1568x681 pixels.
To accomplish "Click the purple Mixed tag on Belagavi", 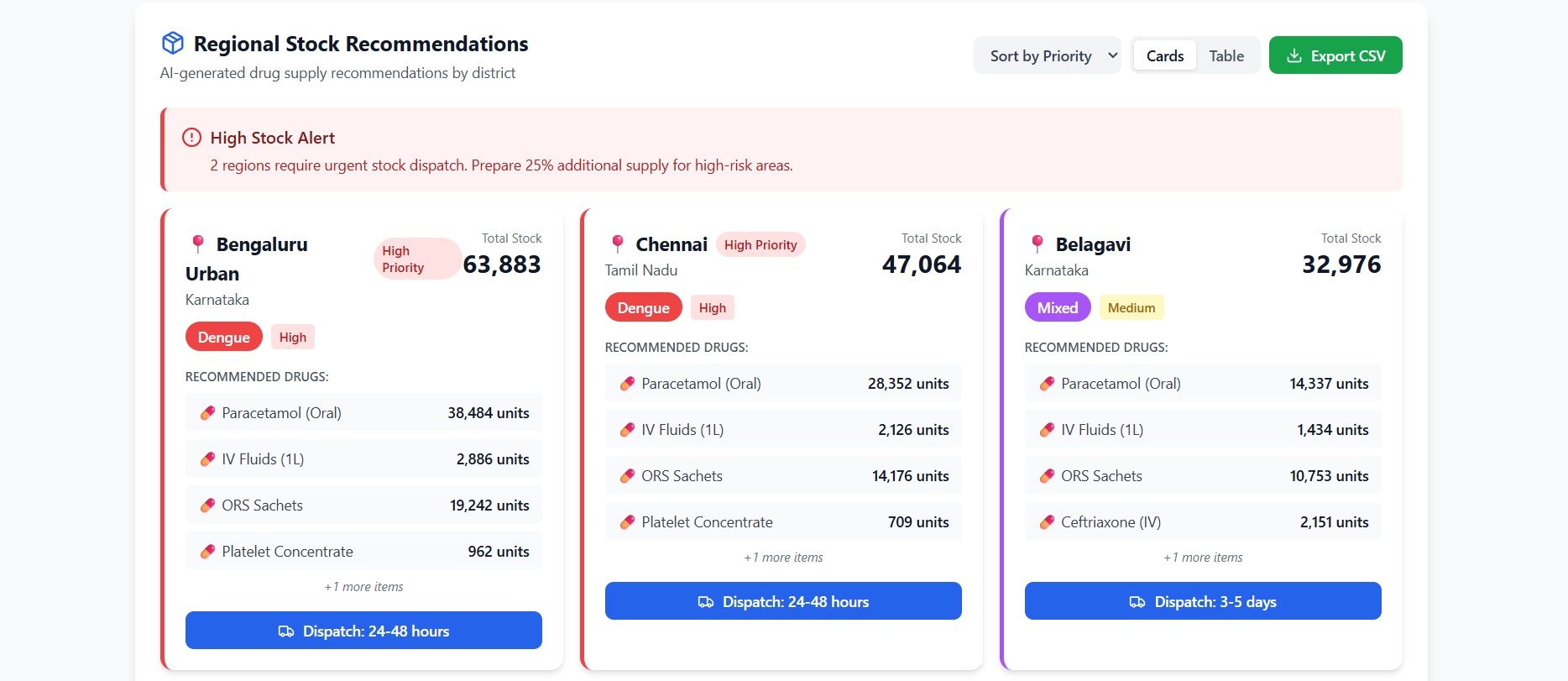I will 1057,307.
